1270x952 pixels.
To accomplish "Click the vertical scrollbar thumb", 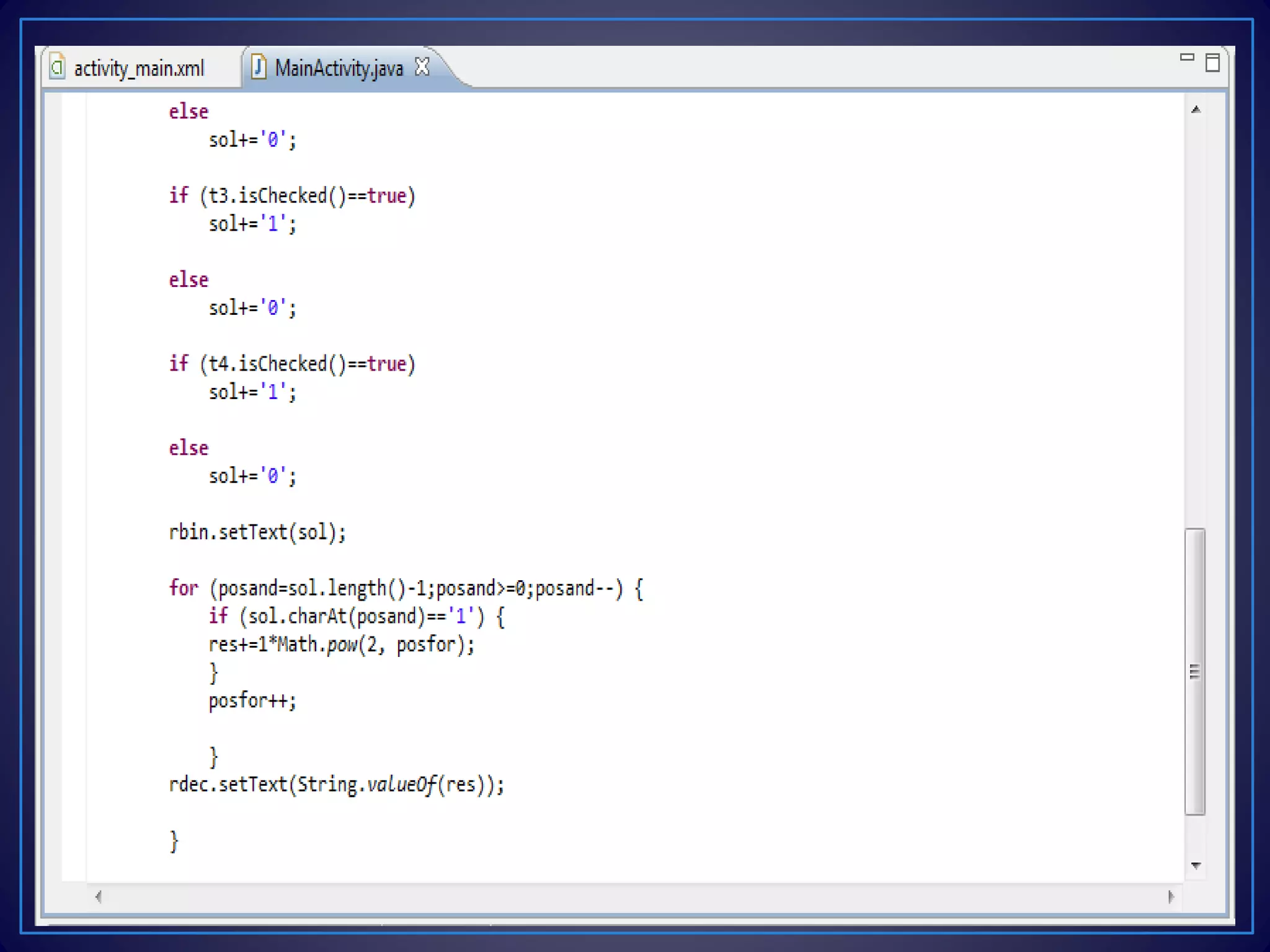I will pyautogui.click(x=1195, y=672).
